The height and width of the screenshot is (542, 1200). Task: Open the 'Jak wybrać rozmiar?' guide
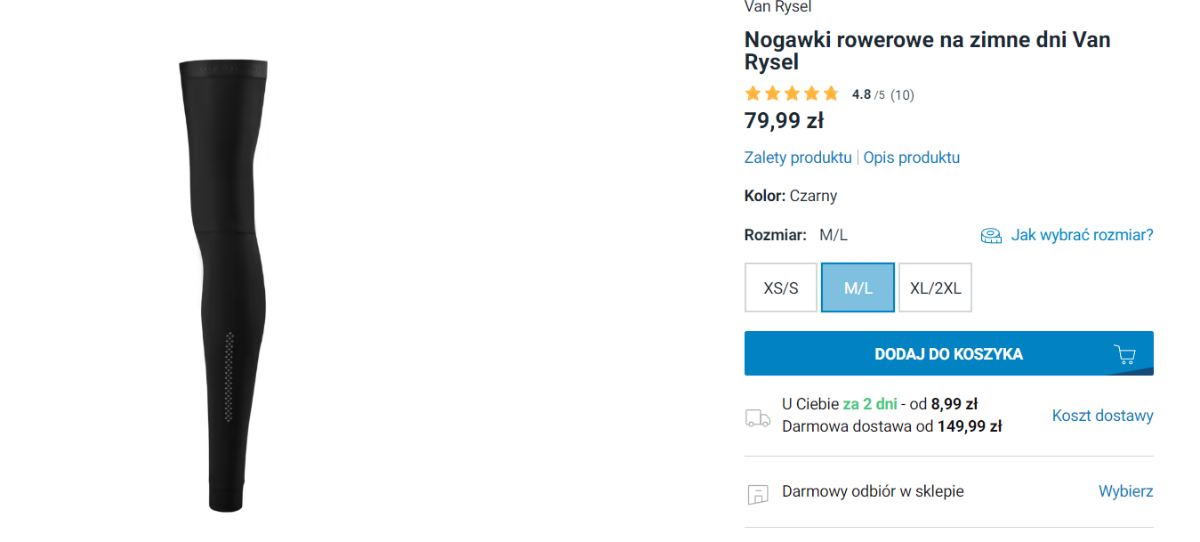click(1081, 236)
